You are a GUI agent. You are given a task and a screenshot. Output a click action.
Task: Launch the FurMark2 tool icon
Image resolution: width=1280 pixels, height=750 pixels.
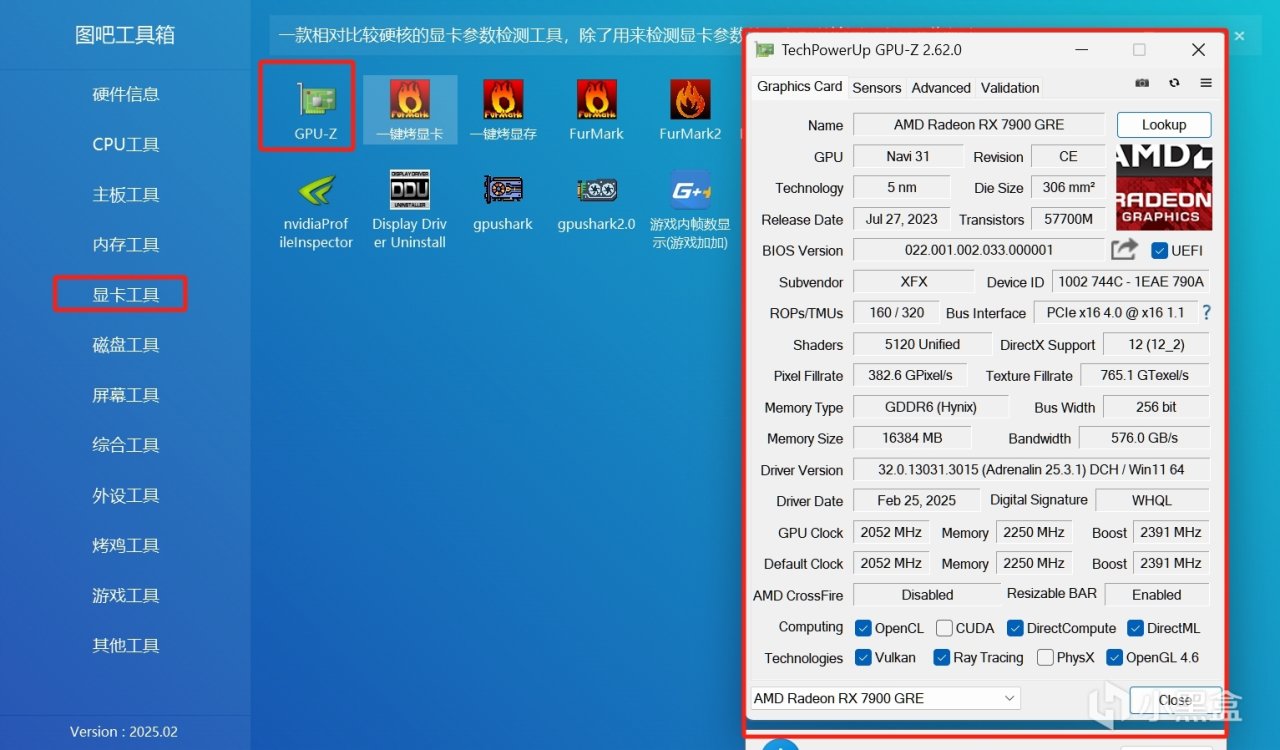click(x=690, y=109)
